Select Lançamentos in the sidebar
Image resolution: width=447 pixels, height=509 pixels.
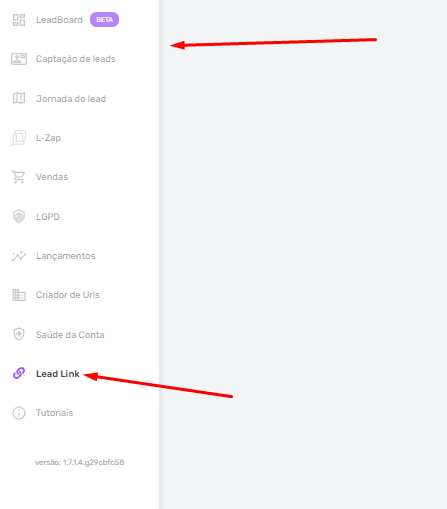point(66,256)
